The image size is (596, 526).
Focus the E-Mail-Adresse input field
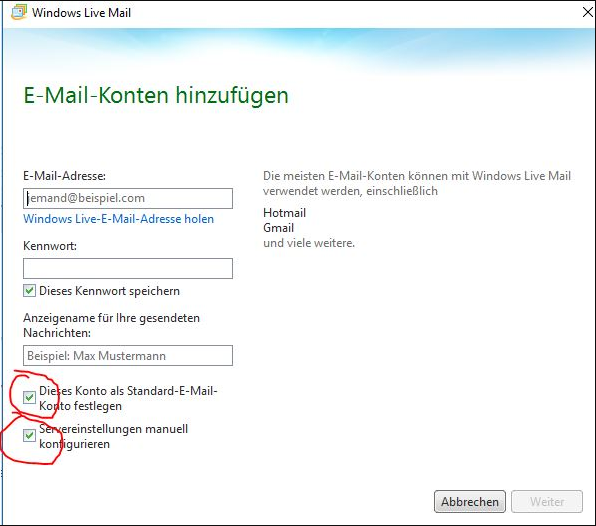click(x=128, y=198)
